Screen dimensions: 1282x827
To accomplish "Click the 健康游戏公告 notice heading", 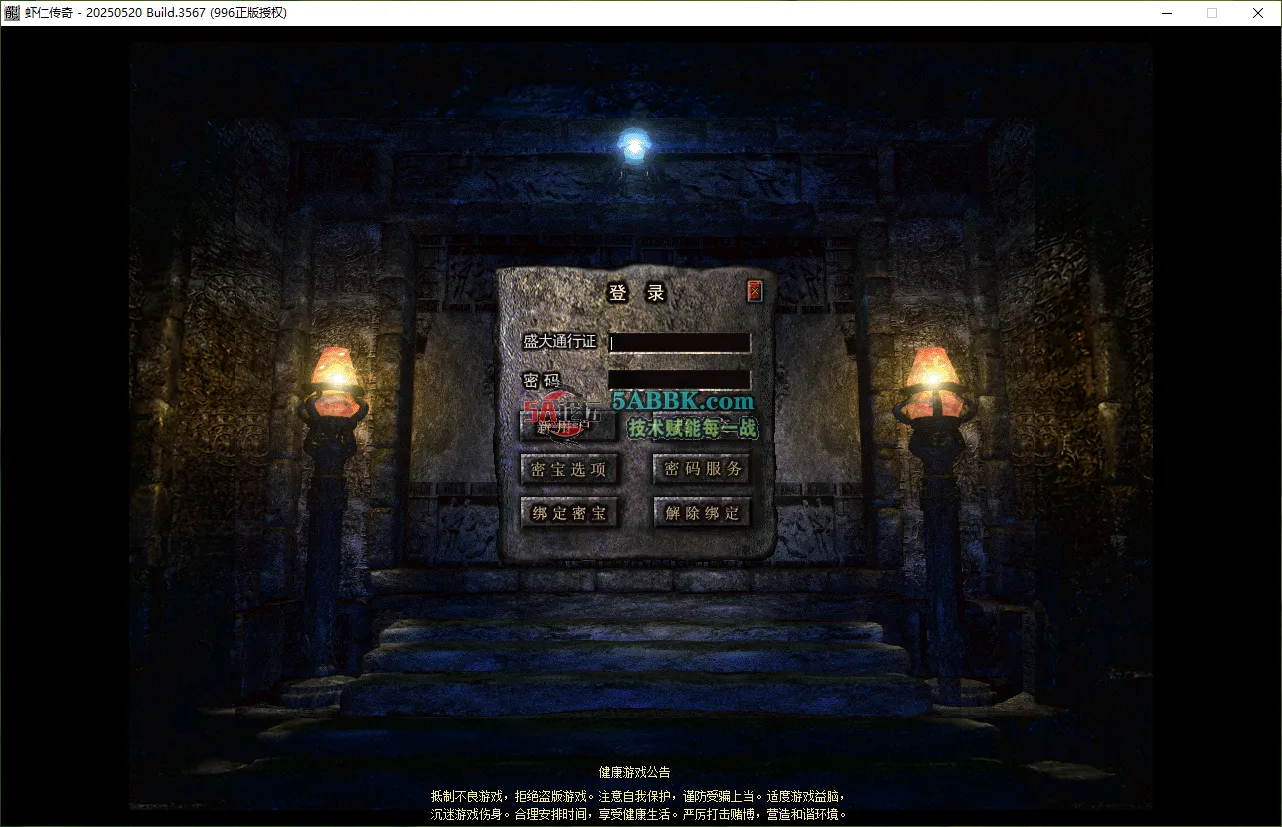I will (x=634, y=772).
